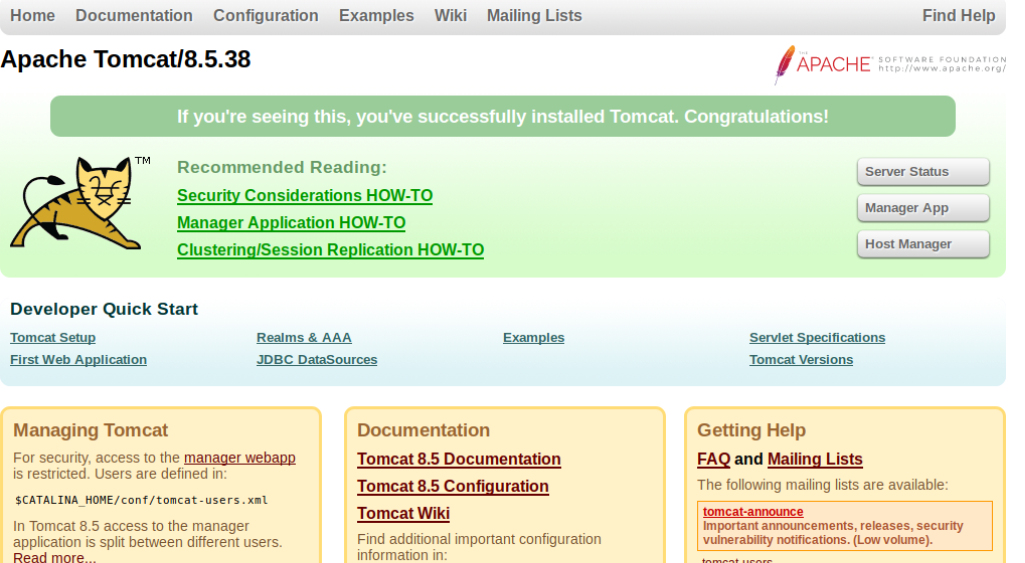Click the Tomcat cat mascot image

point(80,203)
